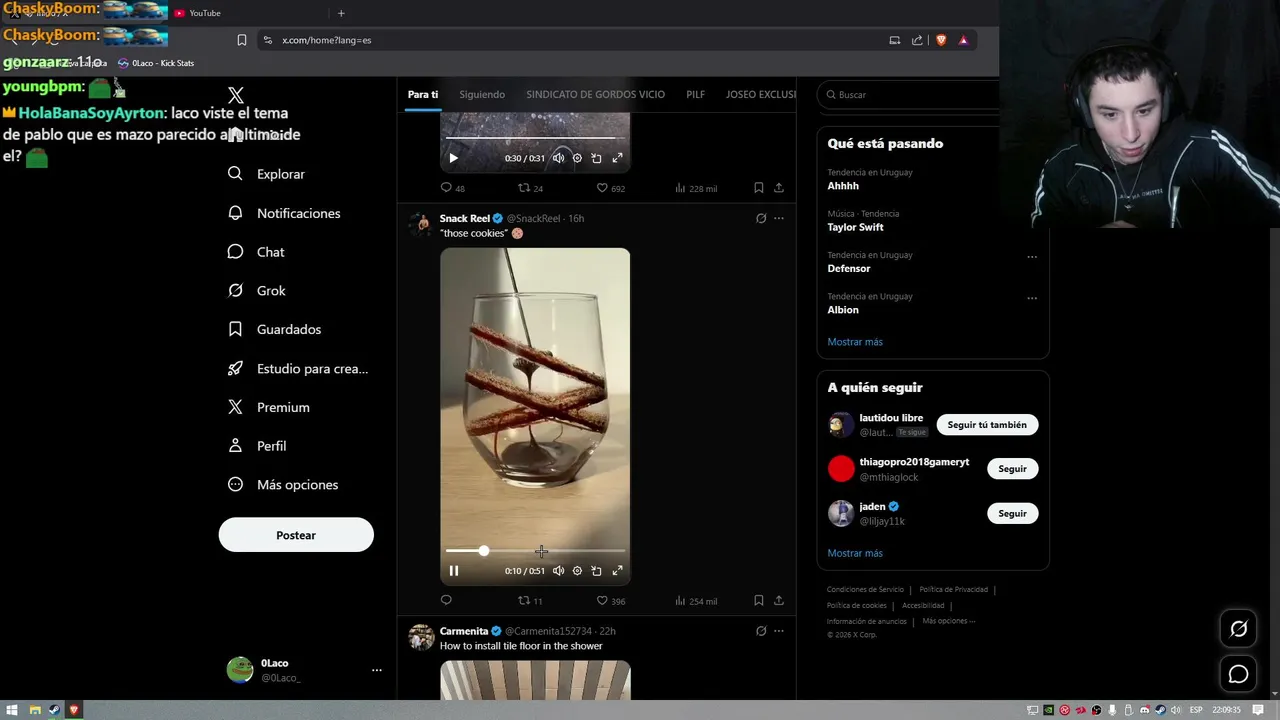Reply to the Snack Reel post
Image resolution: width=1280 pixels, height=720 pixels.
[x=446, y=601]
